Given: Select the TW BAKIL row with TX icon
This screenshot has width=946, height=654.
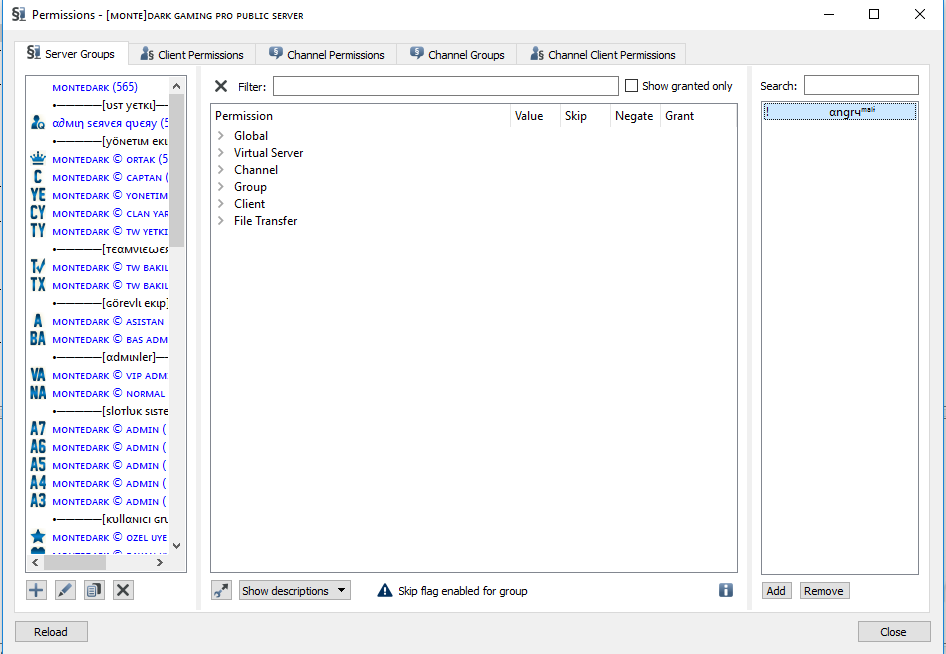Looking at the screenshot, I should (x=99, y=285).
